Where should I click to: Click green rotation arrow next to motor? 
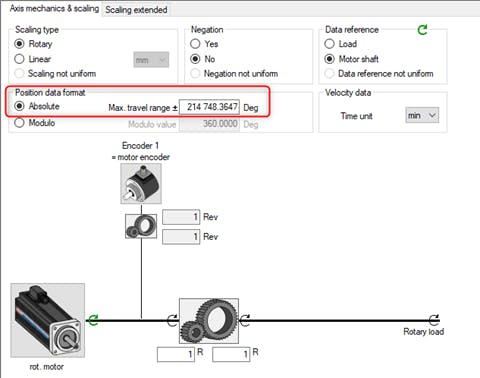click(93, 320)
